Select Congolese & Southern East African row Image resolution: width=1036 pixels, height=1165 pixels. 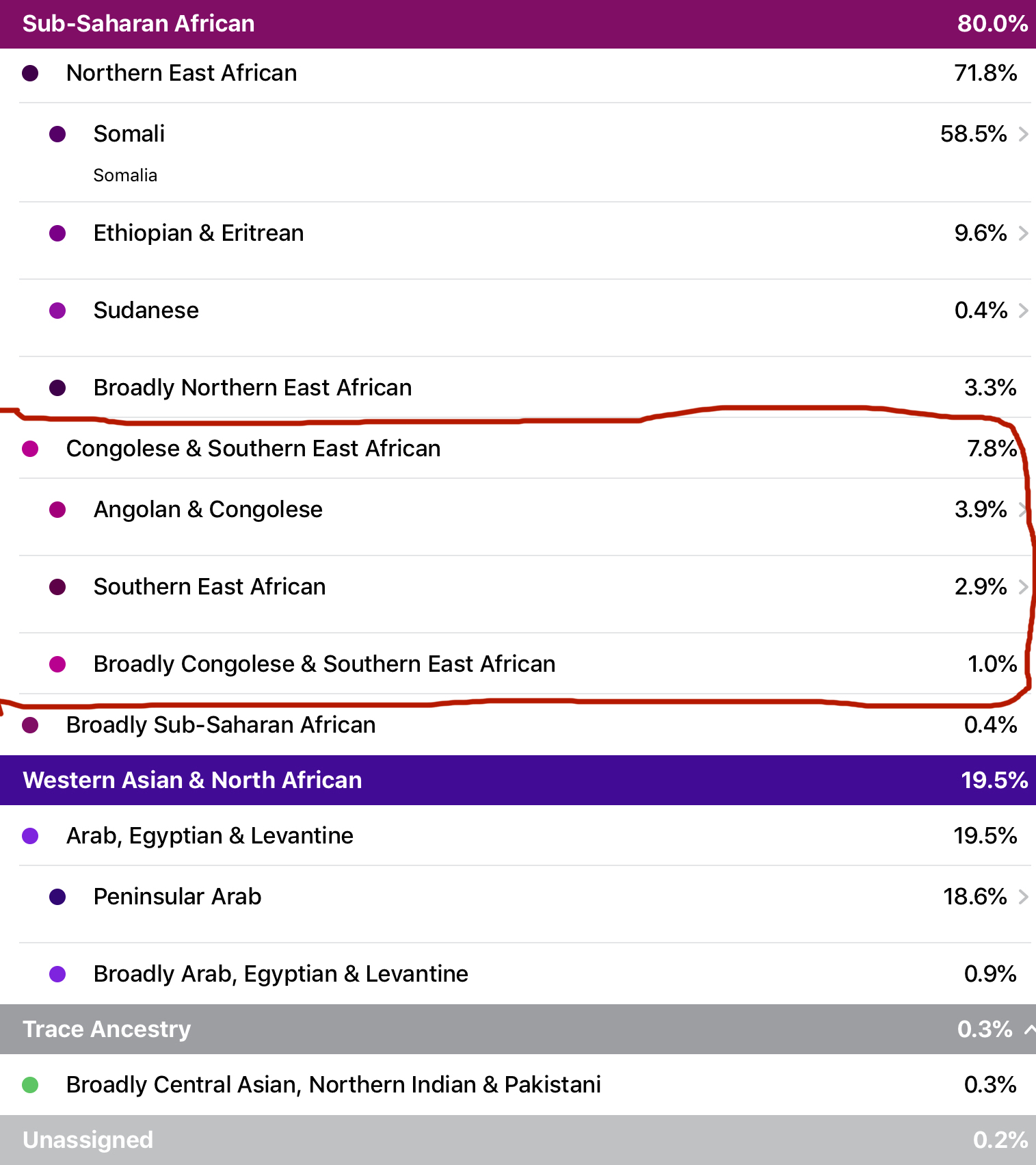pos(253,449)
